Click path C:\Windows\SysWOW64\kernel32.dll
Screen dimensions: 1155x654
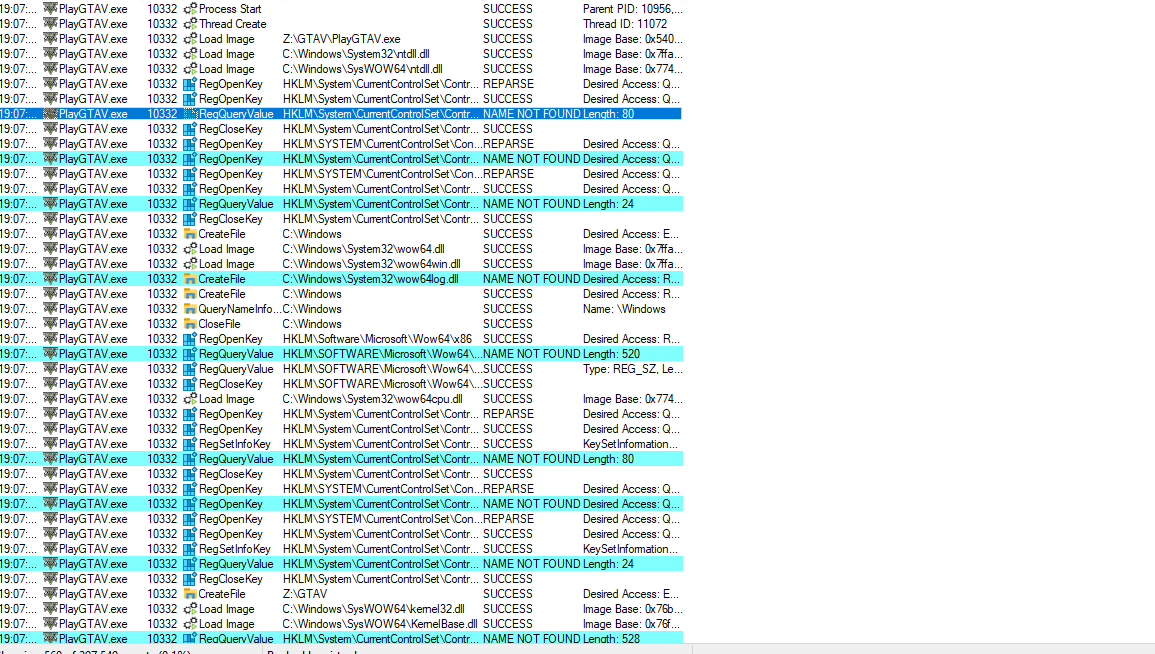click(x=373, y=609)
